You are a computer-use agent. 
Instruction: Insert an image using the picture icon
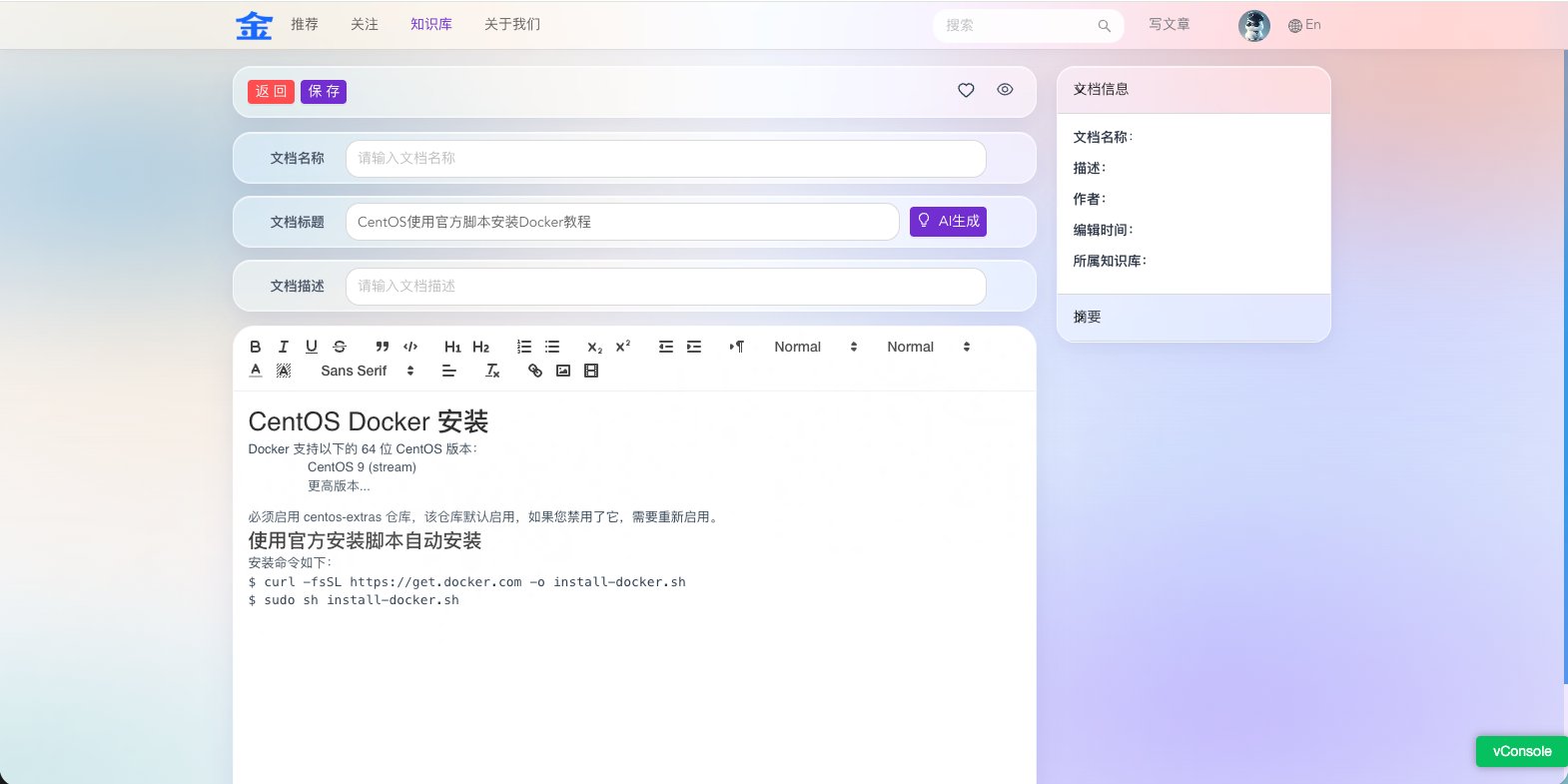point(563,371)
